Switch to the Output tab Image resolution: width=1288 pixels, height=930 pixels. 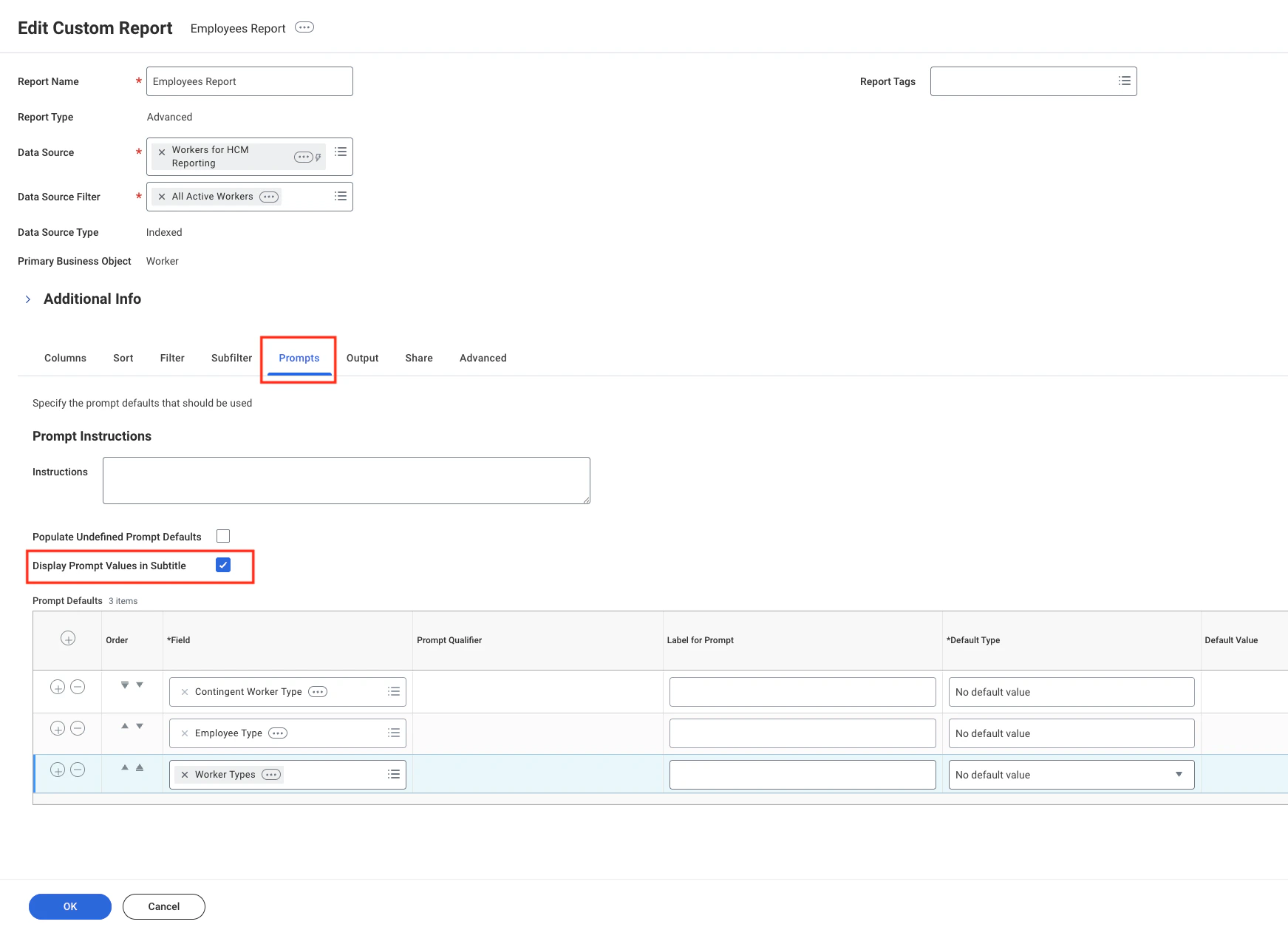[362, 358]
